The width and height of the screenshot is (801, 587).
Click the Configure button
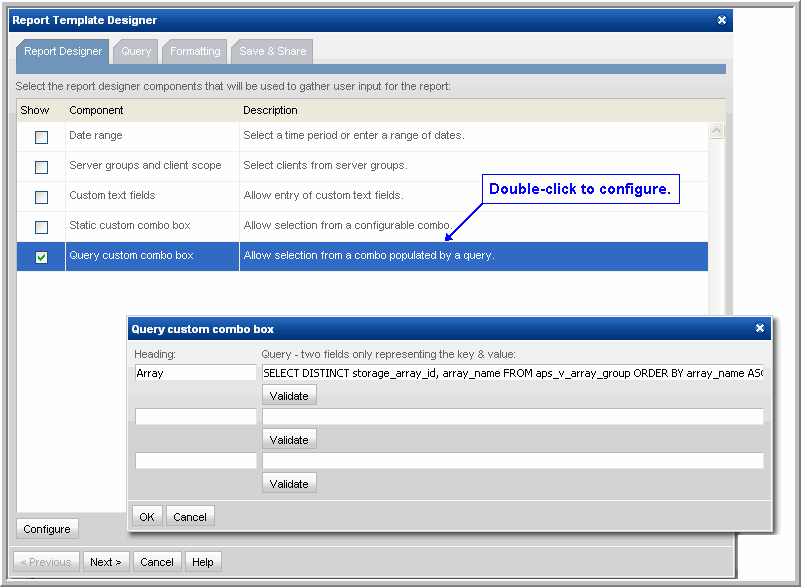pos(47,529)
